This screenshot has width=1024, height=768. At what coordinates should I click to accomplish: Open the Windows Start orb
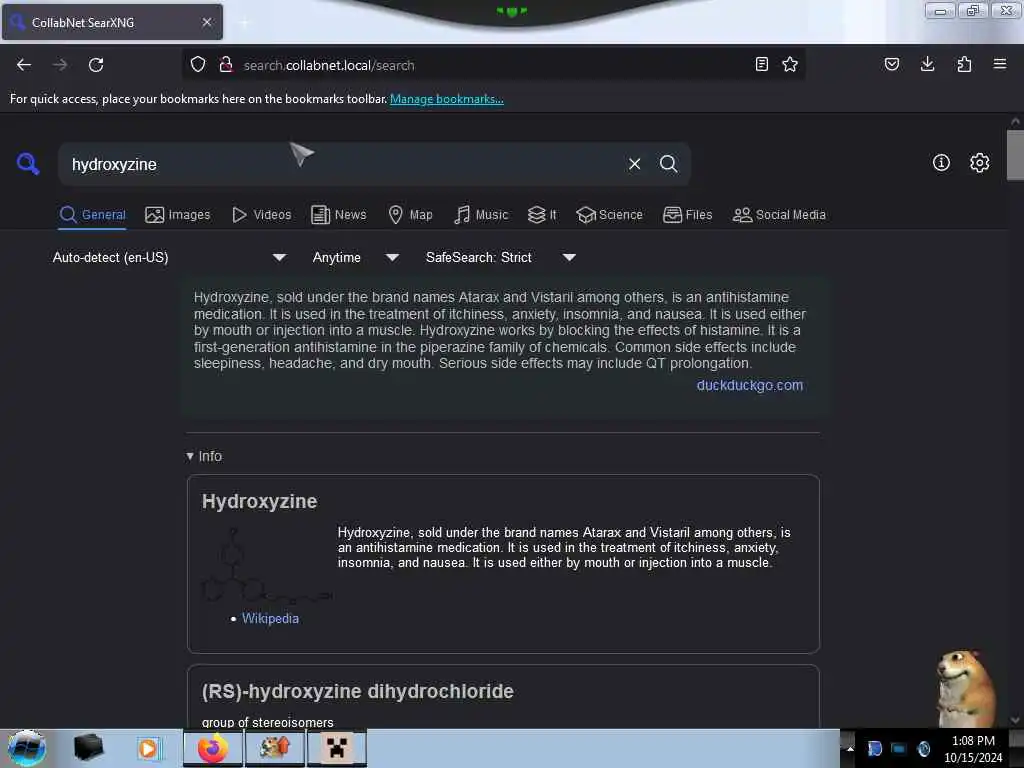coord(27,748)
